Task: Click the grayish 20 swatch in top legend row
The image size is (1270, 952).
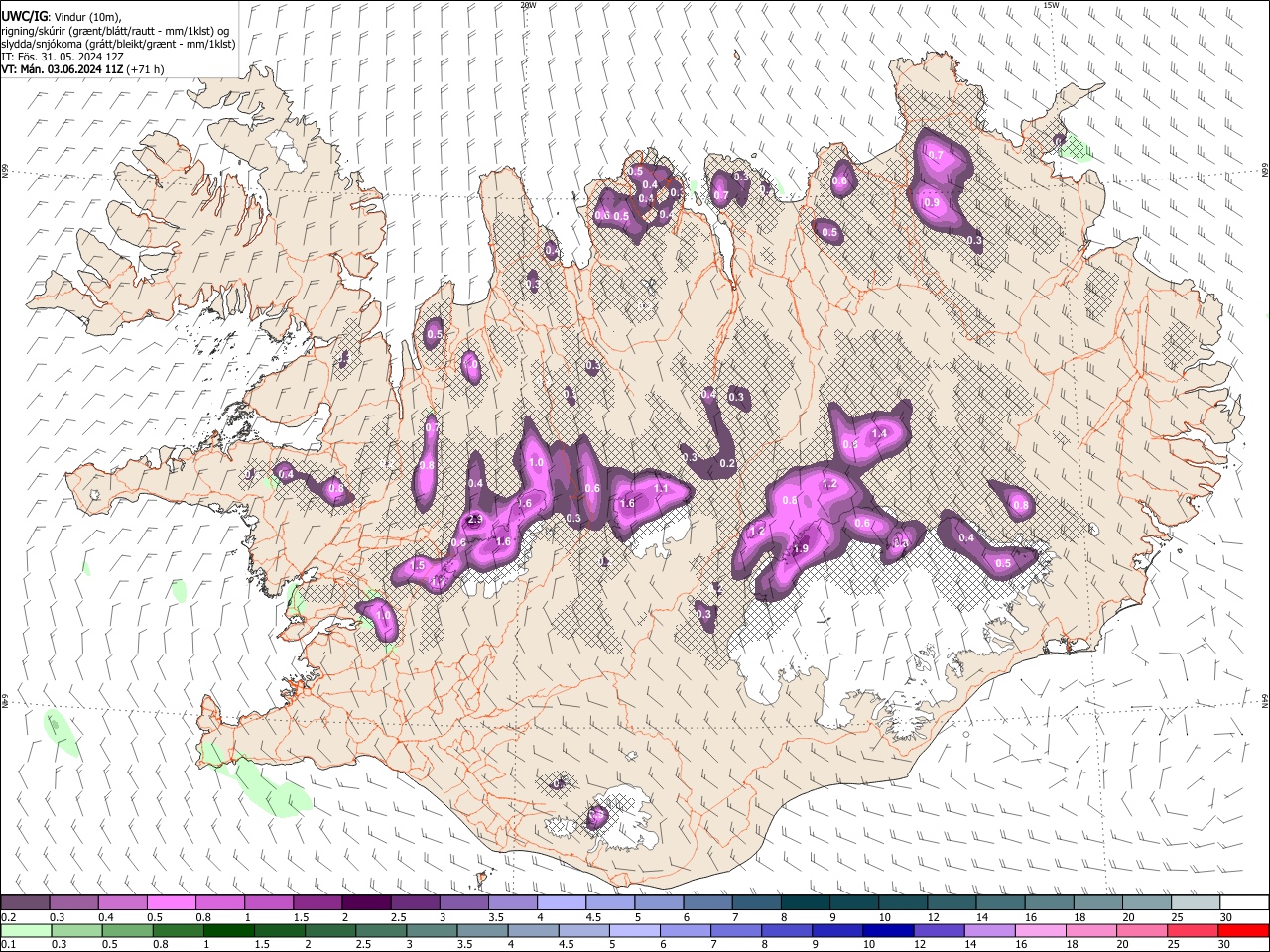Action: pos(1145,902)
